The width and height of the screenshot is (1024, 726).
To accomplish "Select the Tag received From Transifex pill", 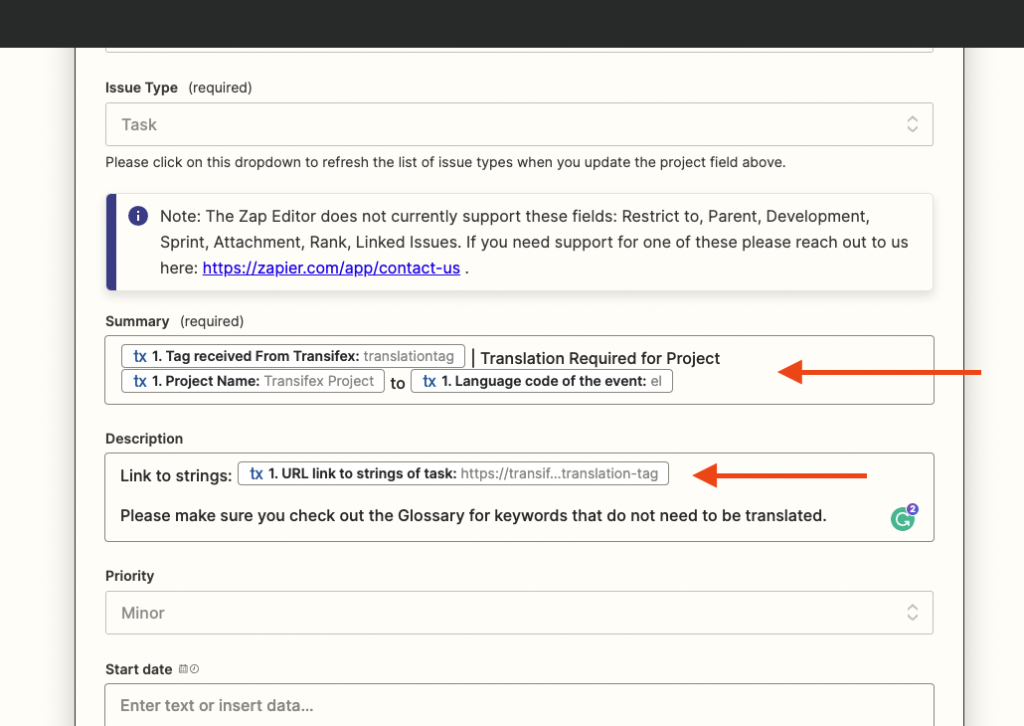I will pos(293,356).
